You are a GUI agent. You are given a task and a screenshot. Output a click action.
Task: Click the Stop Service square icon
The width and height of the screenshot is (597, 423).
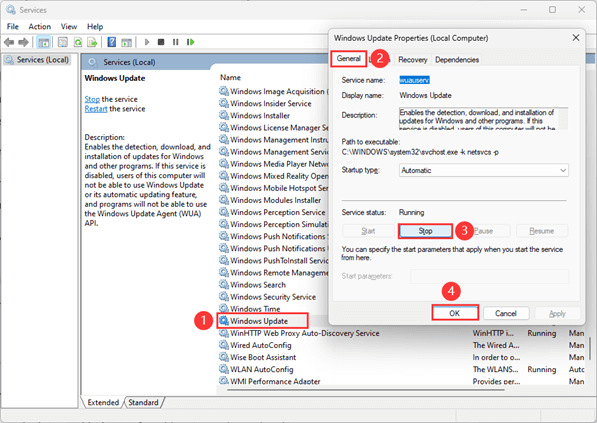coord(161,42)
